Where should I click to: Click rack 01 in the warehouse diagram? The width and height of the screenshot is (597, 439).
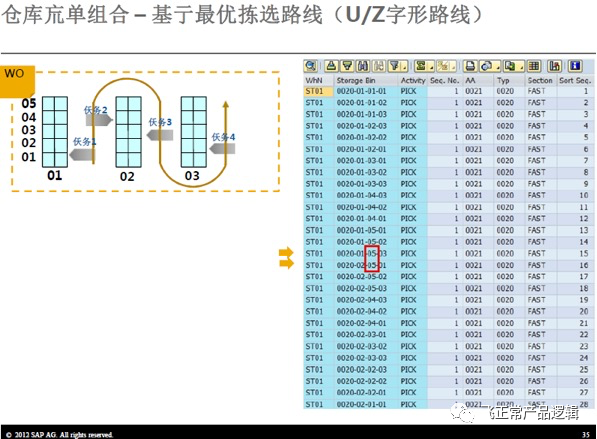[55, 132]
